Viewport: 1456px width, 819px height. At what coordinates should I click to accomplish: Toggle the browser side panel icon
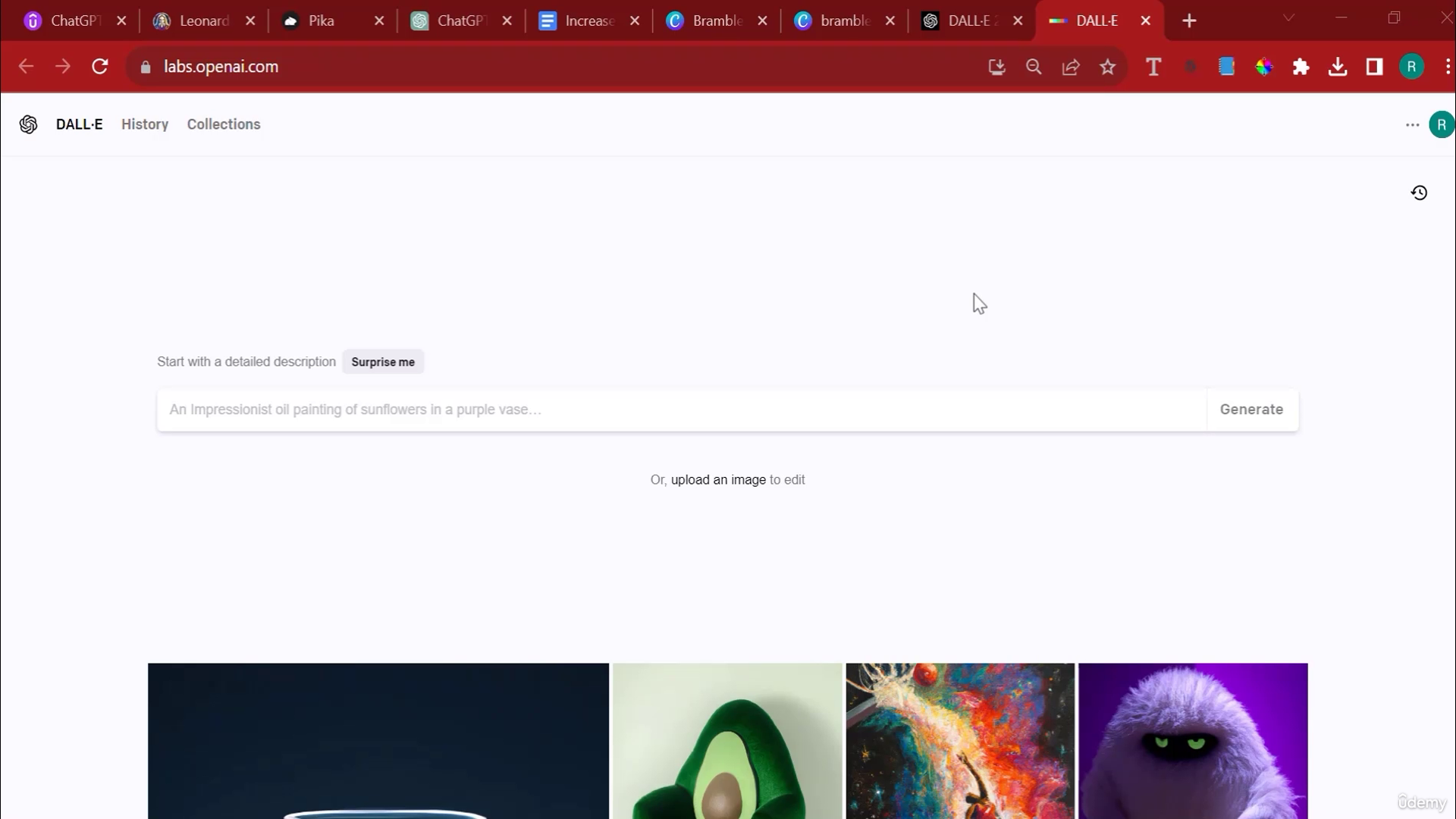pyautogui.click(x=1374, y=67)
